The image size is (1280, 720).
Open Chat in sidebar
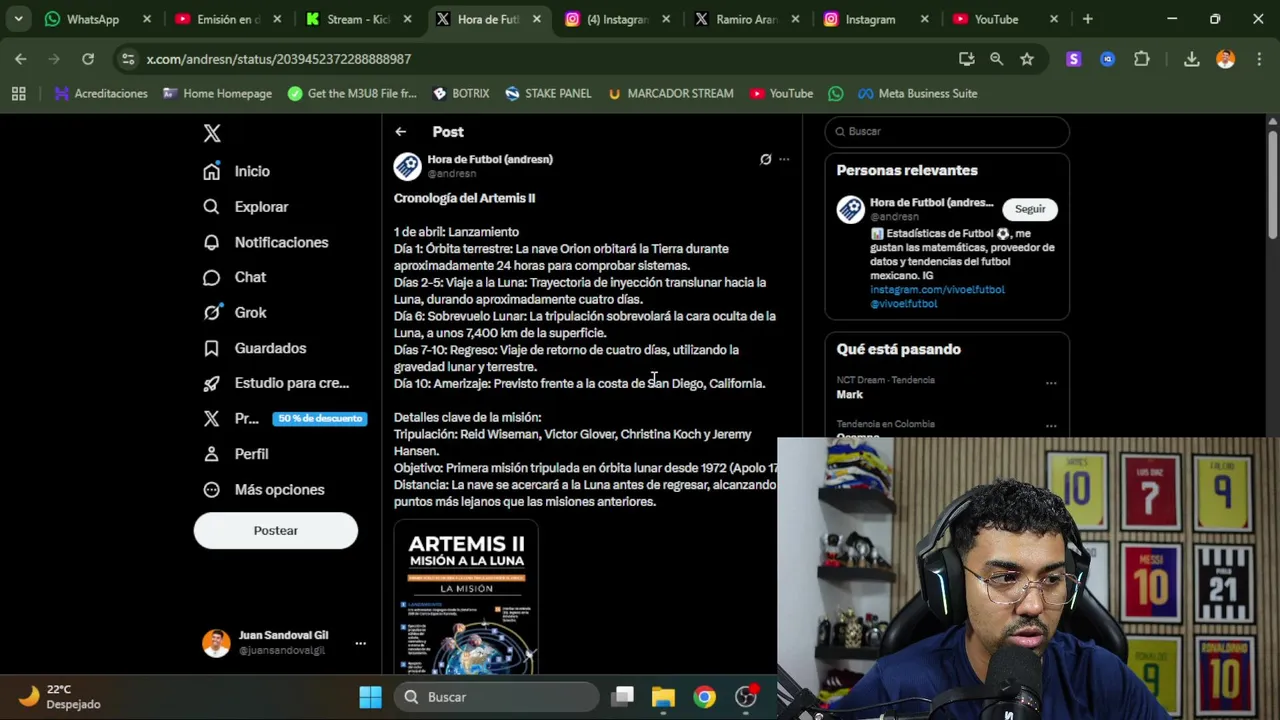coord(235,277)
